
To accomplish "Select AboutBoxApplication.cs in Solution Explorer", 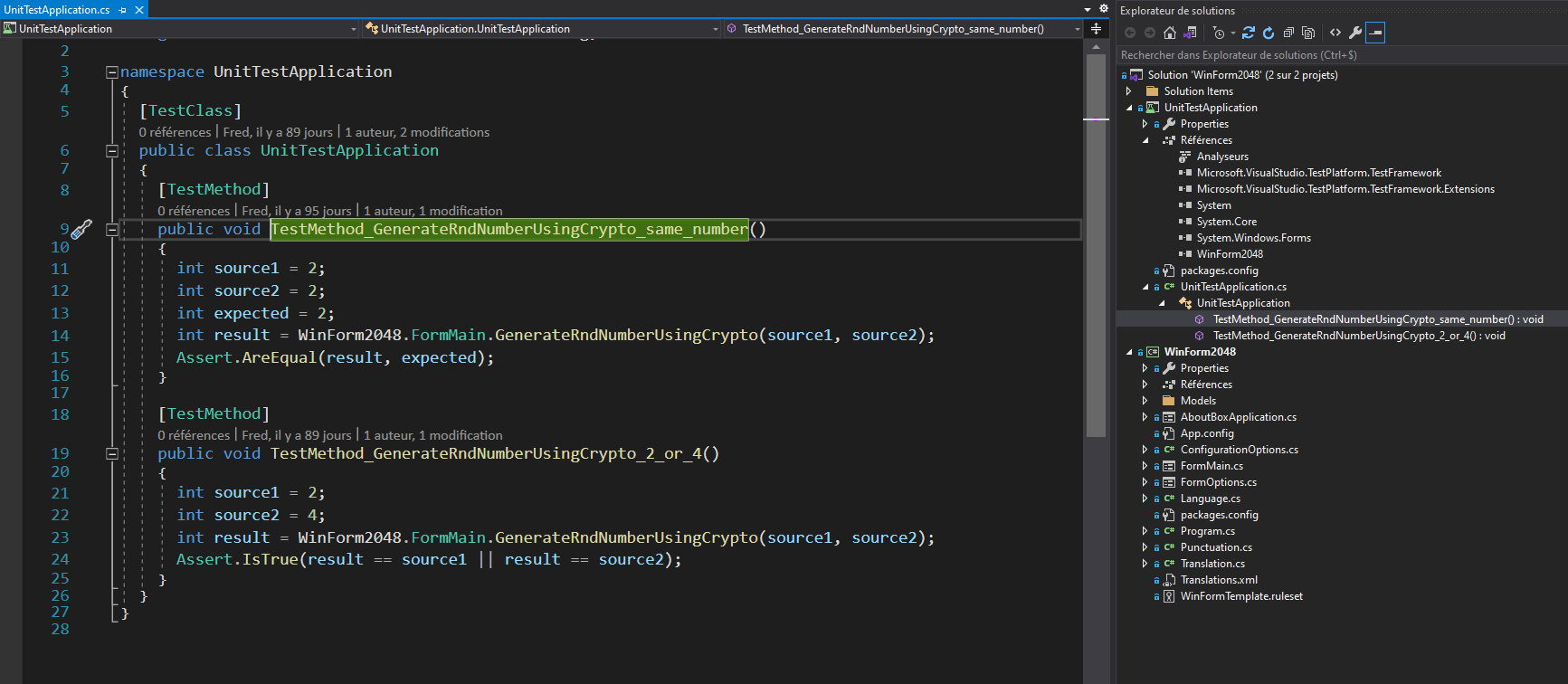I will (1238, 417).
